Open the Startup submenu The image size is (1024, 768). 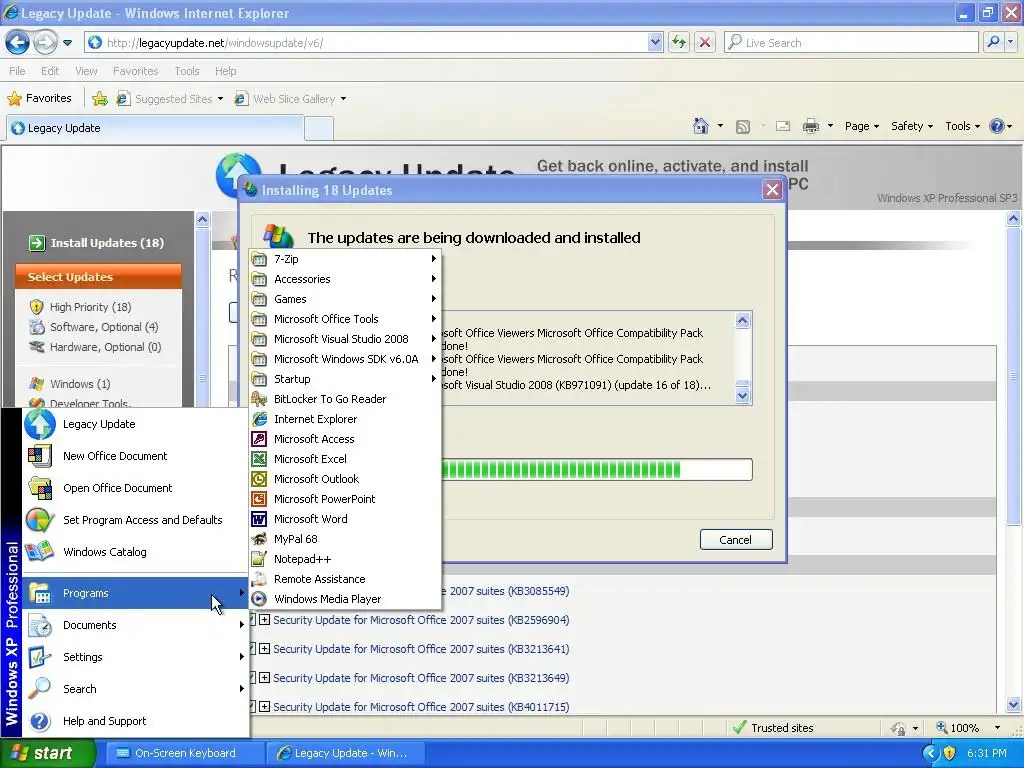[x=345, y=379]
